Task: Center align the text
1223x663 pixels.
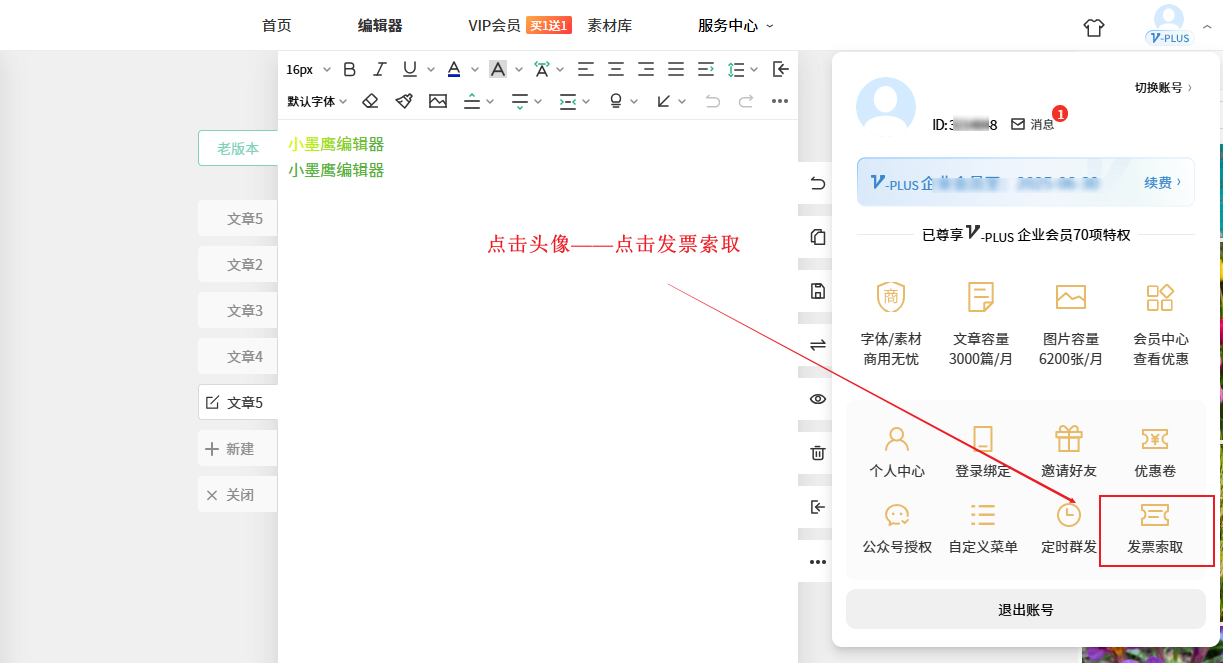Action: [616, 69]
